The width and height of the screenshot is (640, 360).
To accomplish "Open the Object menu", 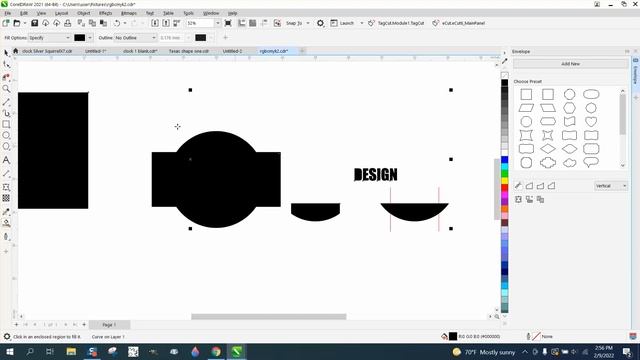I will (x=84, y=13).
